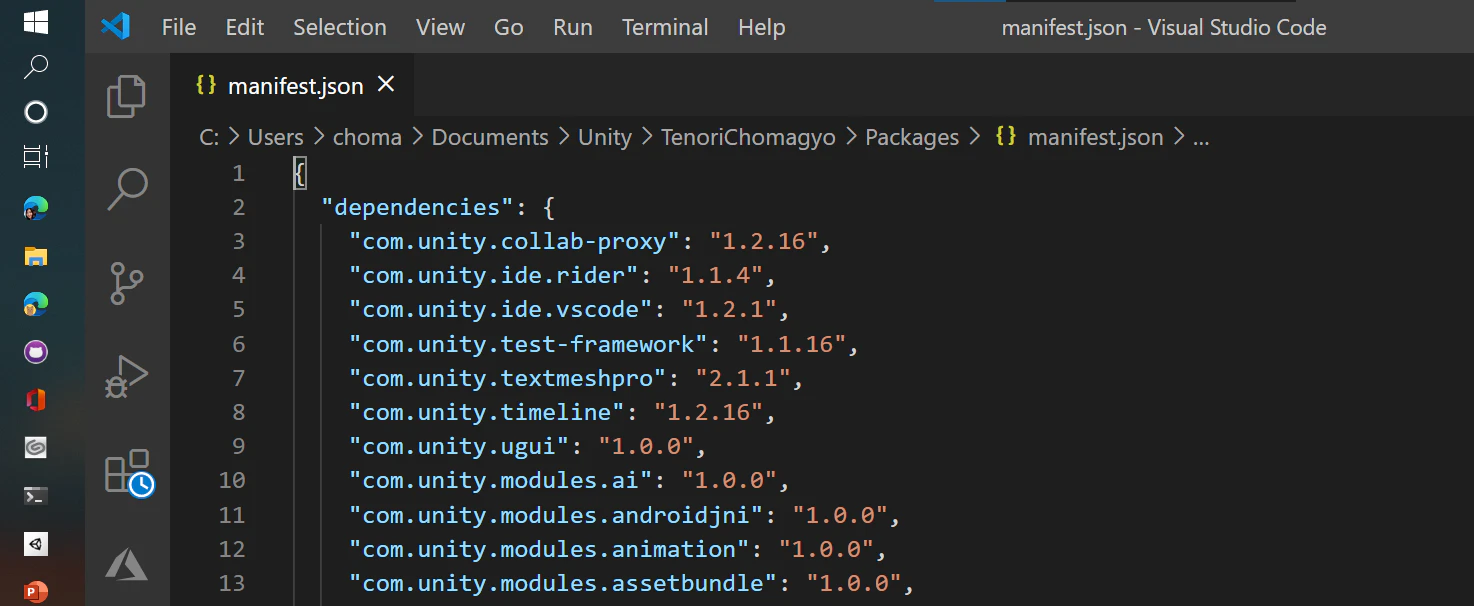This screenshot has height=606, width=1474.
Task: Click the Packages breadcrumb segment
Action: (912, 138)
